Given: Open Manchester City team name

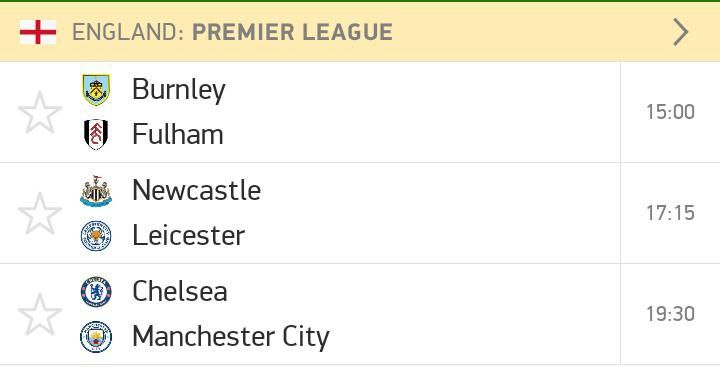Looking at the screenshot, I should coord(231,337).
